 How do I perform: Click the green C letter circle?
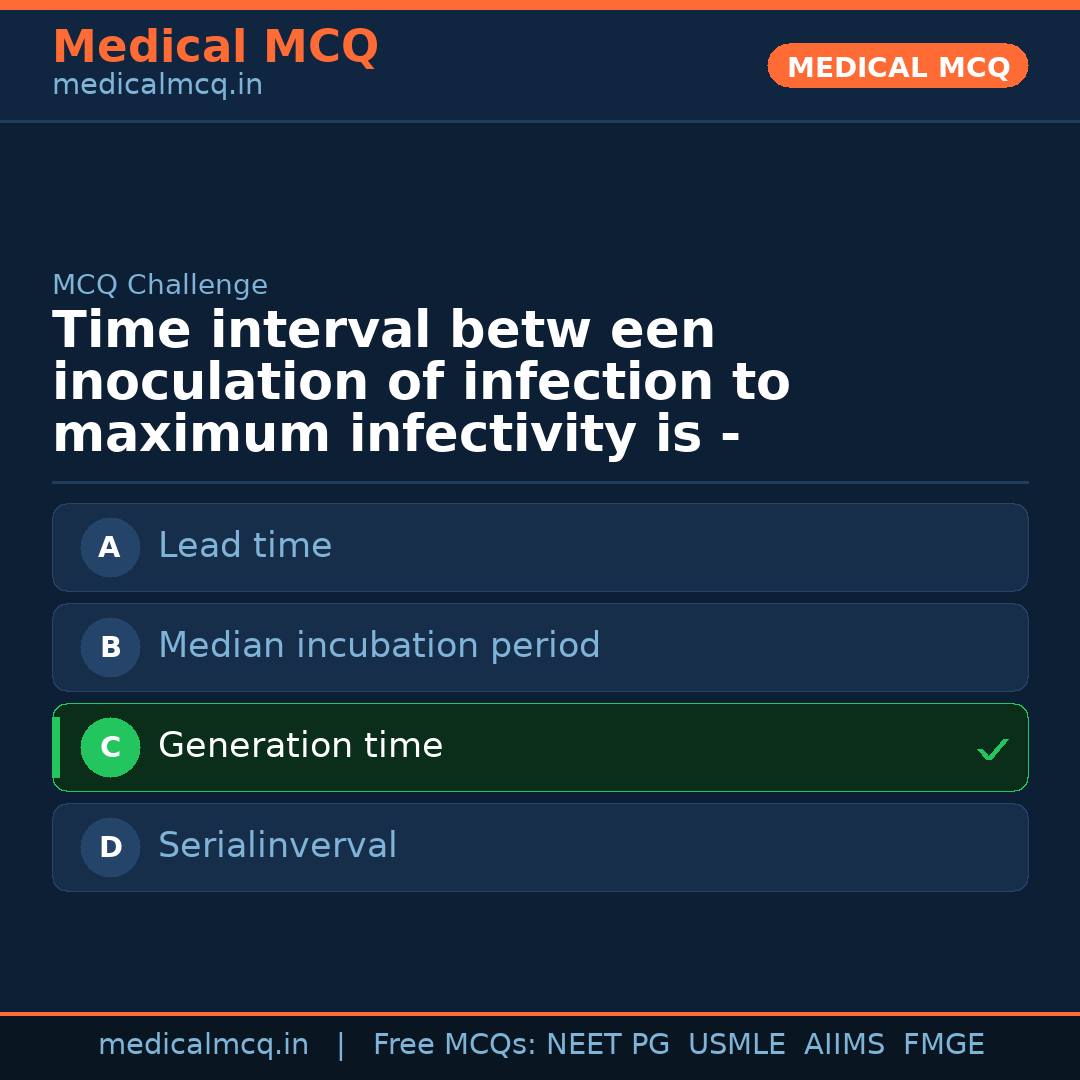click(x=110, y=747)
